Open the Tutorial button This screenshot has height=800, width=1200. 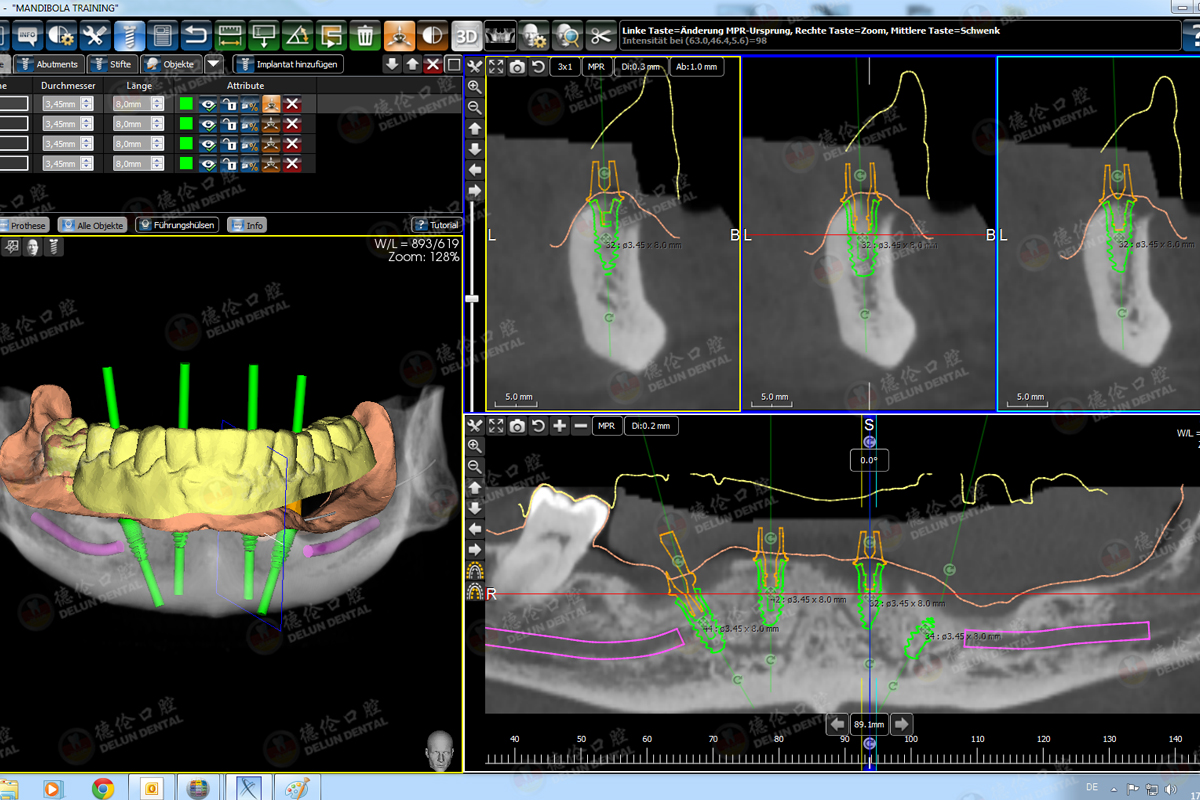(x=437, y=225)
